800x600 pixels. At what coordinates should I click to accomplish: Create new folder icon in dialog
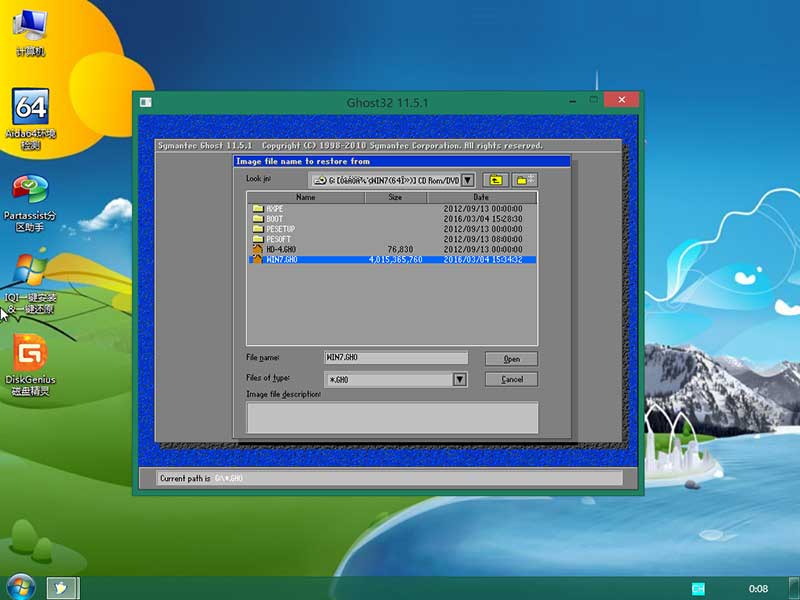[x=524, y=180]
